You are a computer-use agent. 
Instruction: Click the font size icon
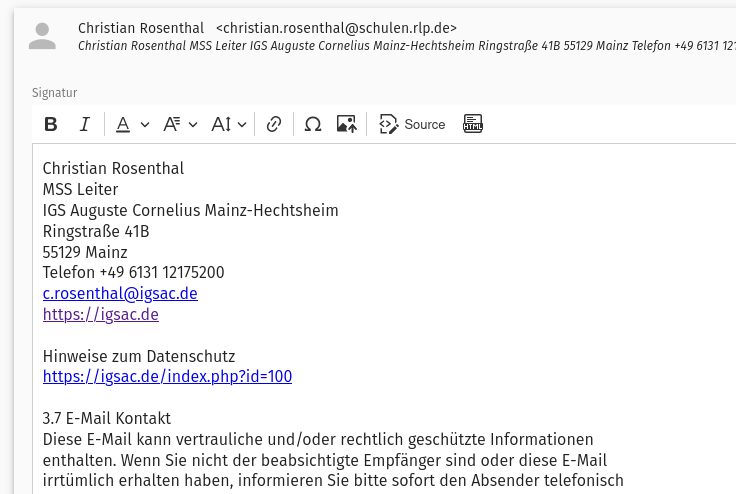[x=221, y=124]
